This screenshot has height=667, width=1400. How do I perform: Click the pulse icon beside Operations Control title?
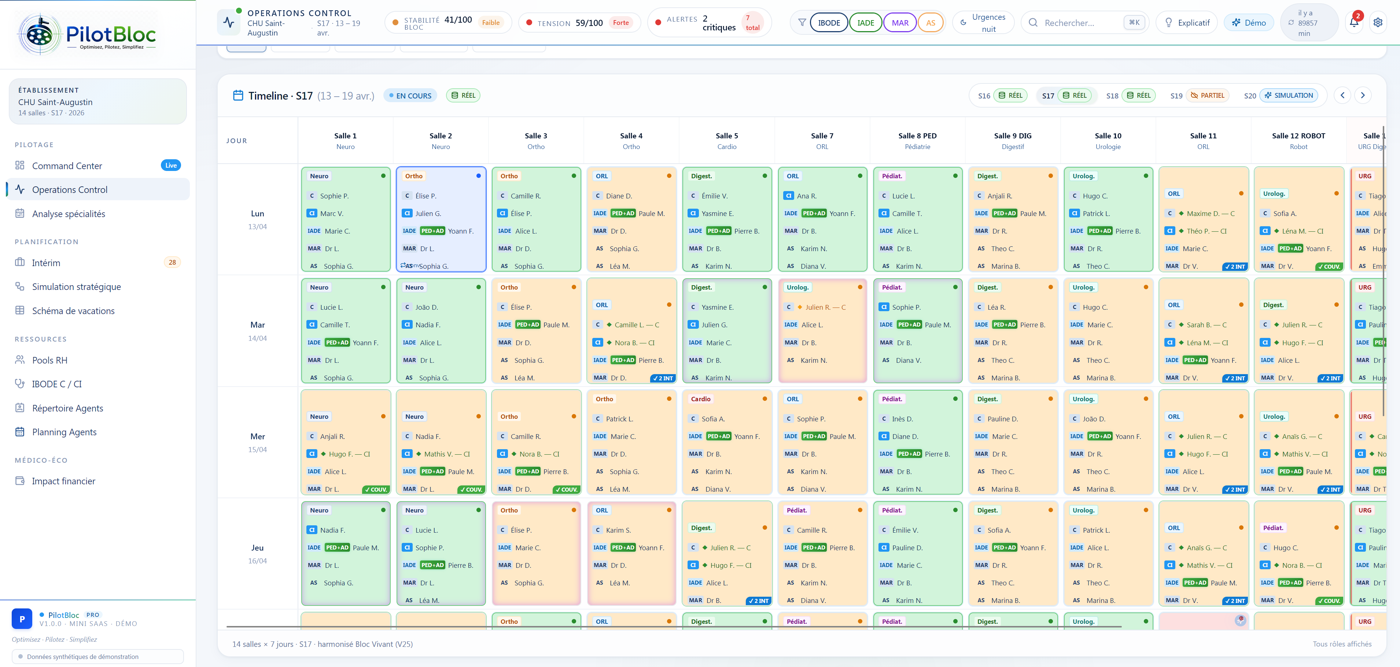[229, 22]
